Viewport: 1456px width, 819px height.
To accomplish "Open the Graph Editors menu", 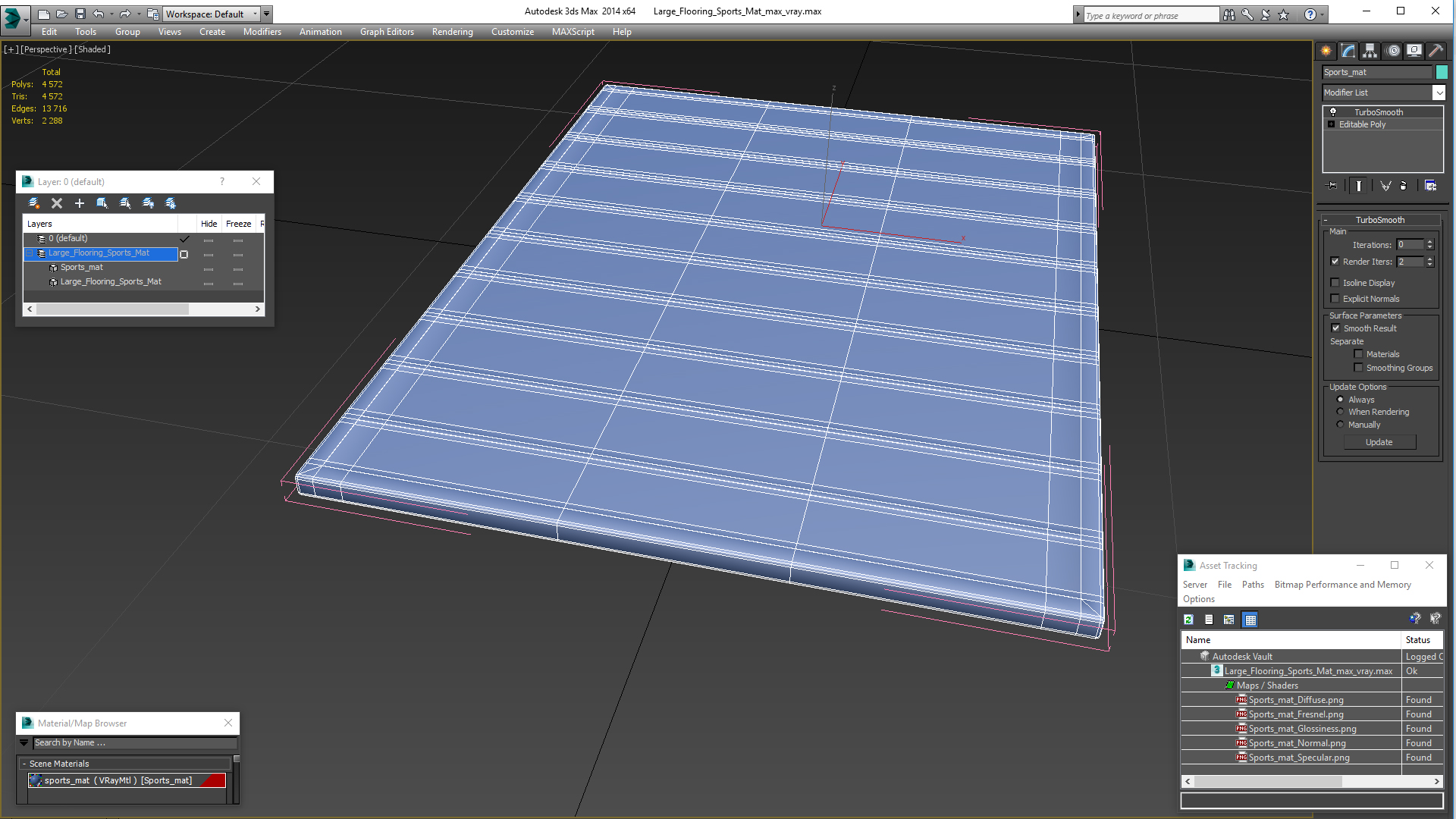I will (x=387, y=32).
